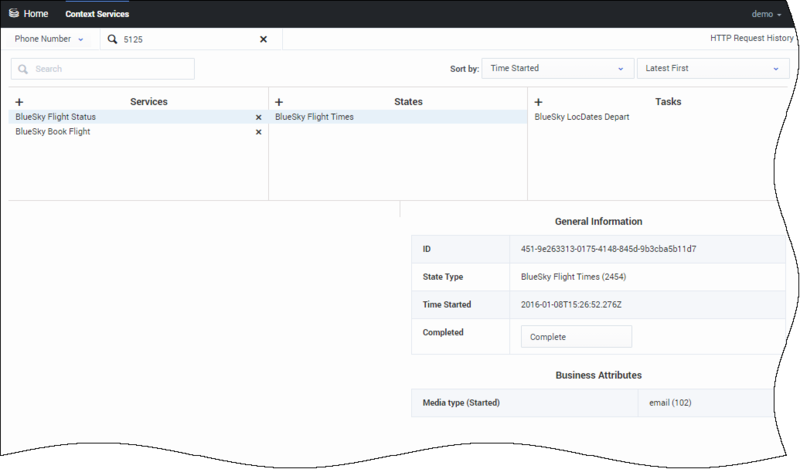Viewport: 800px width, 469px height.
Task: Add a new state with plus icon
Action: [279, 102]
